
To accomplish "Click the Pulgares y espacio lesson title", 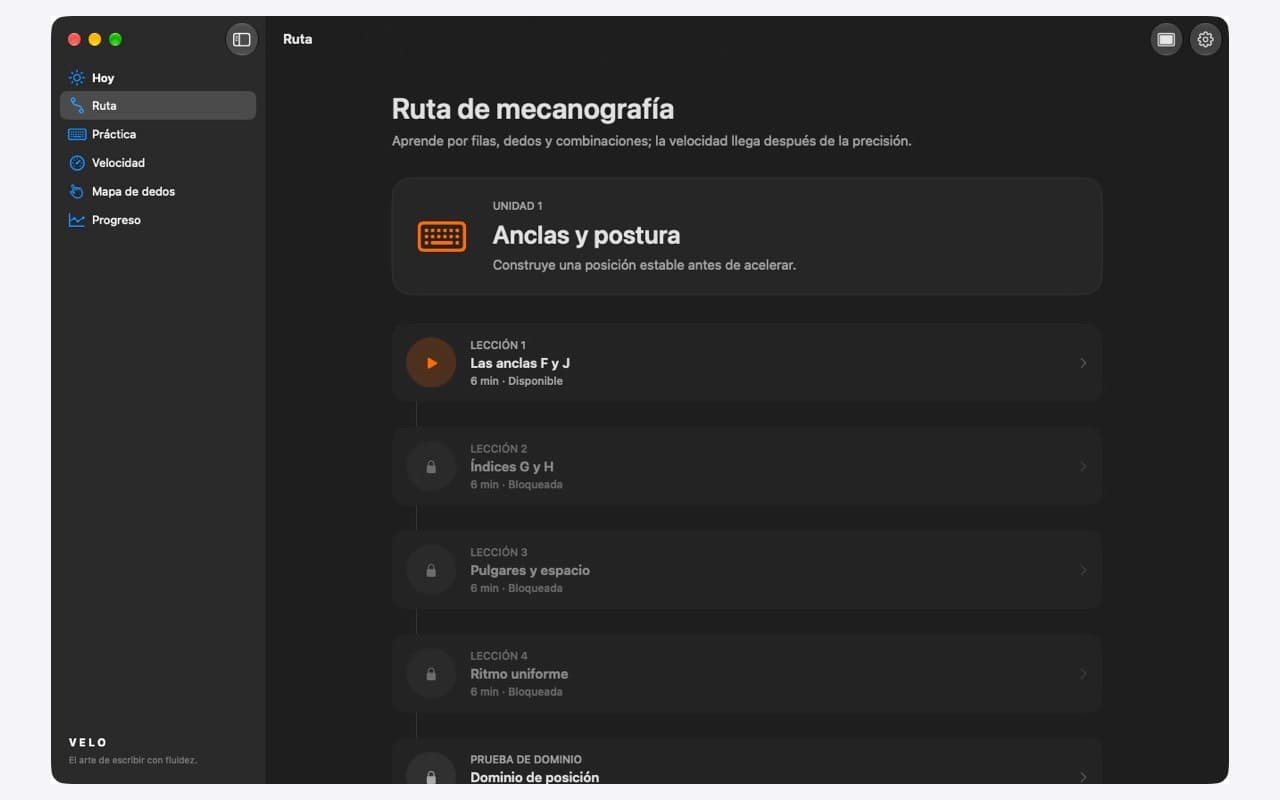I will (530, 570).
